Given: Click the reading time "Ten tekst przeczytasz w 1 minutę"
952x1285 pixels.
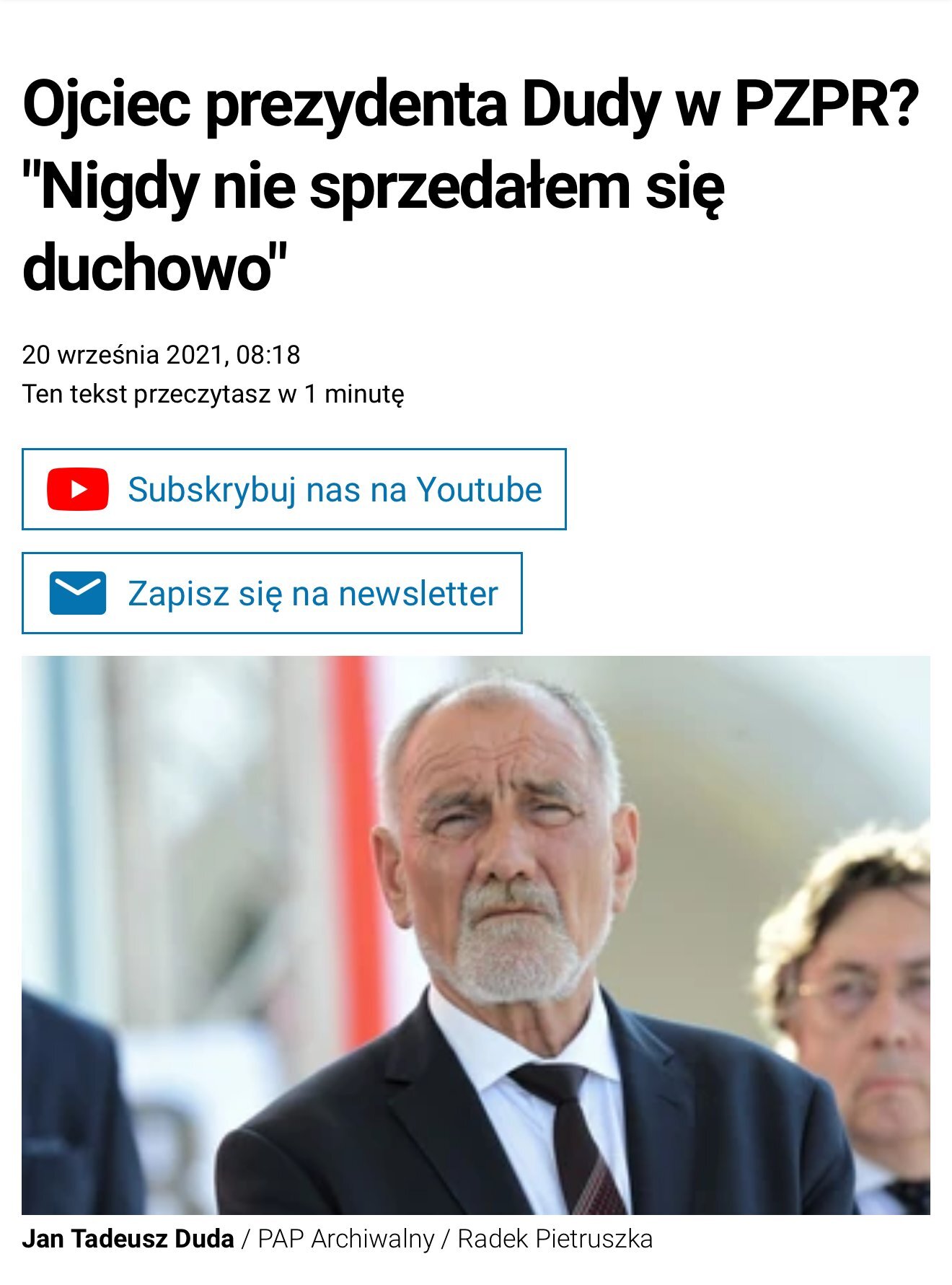Looking at the screenshot, I should [x=213, y=395].
